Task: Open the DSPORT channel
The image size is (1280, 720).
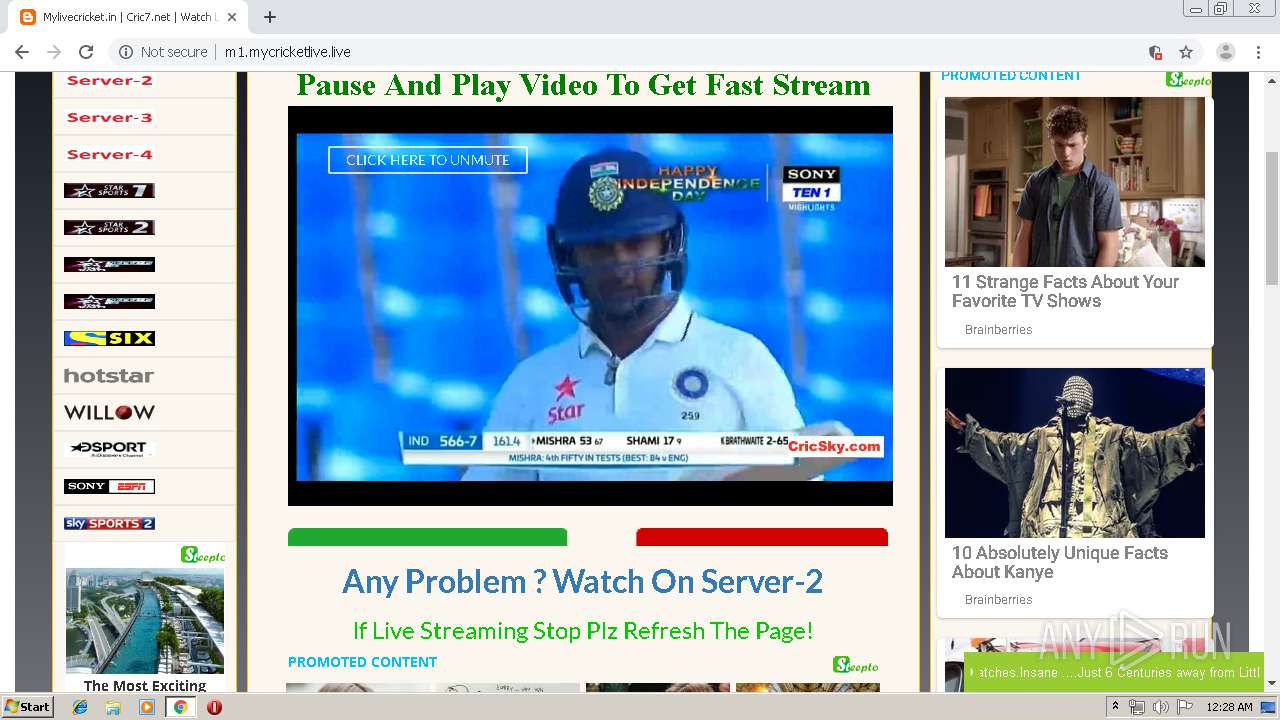Action: pyautogui.click(x=109, y=449)
